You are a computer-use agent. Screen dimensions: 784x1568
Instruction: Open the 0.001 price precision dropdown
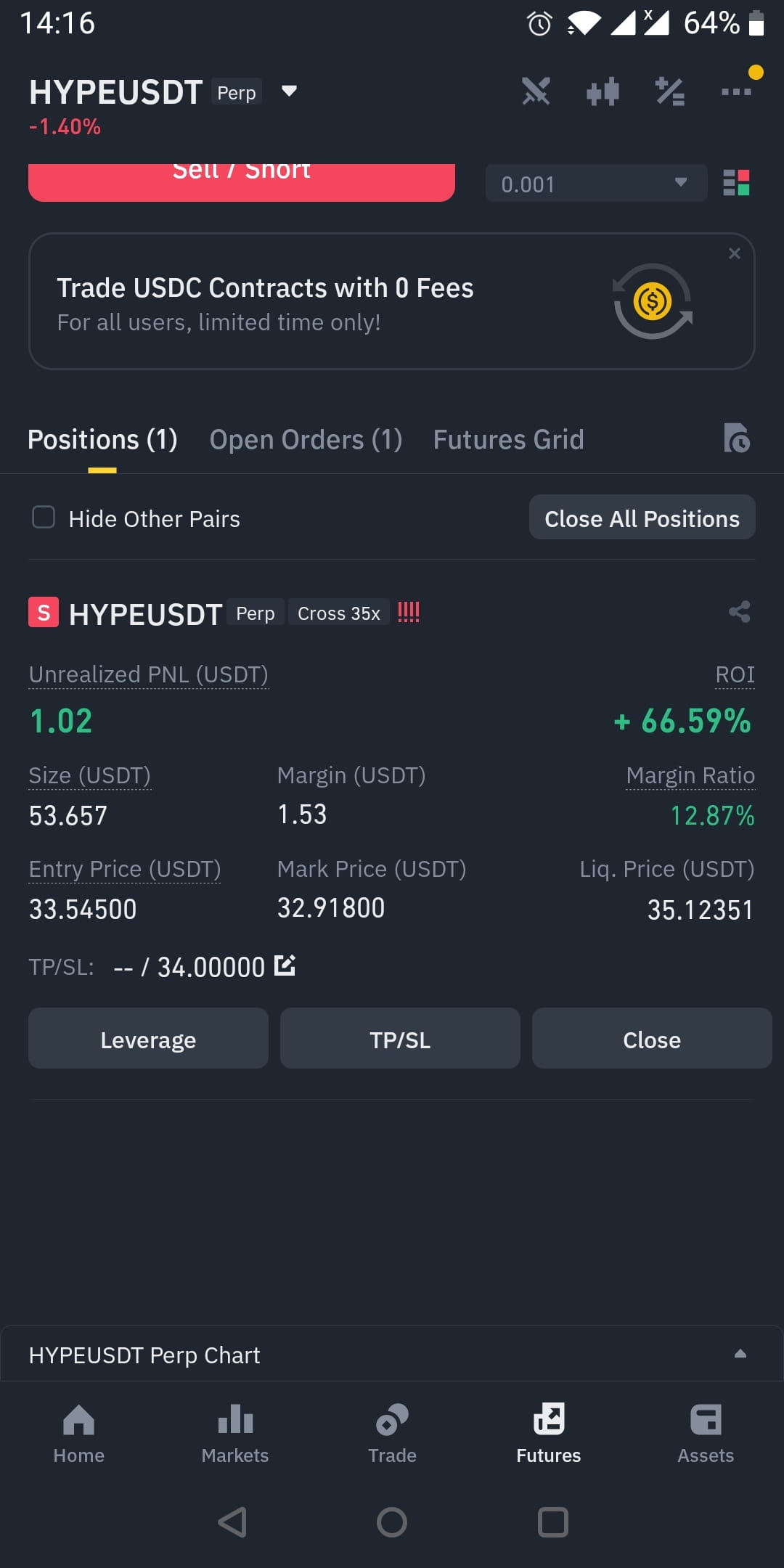point(596,183)
